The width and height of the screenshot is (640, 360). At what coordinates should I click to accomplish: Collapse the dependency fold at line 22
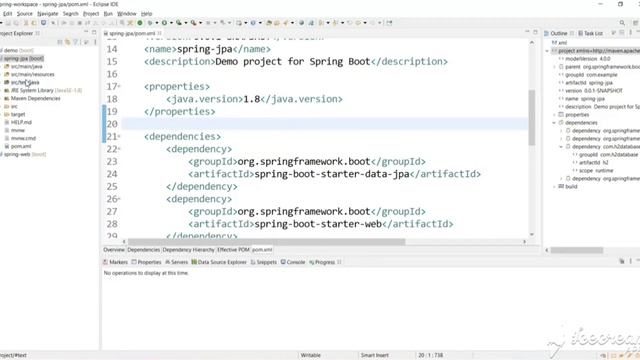pos(119,149)
